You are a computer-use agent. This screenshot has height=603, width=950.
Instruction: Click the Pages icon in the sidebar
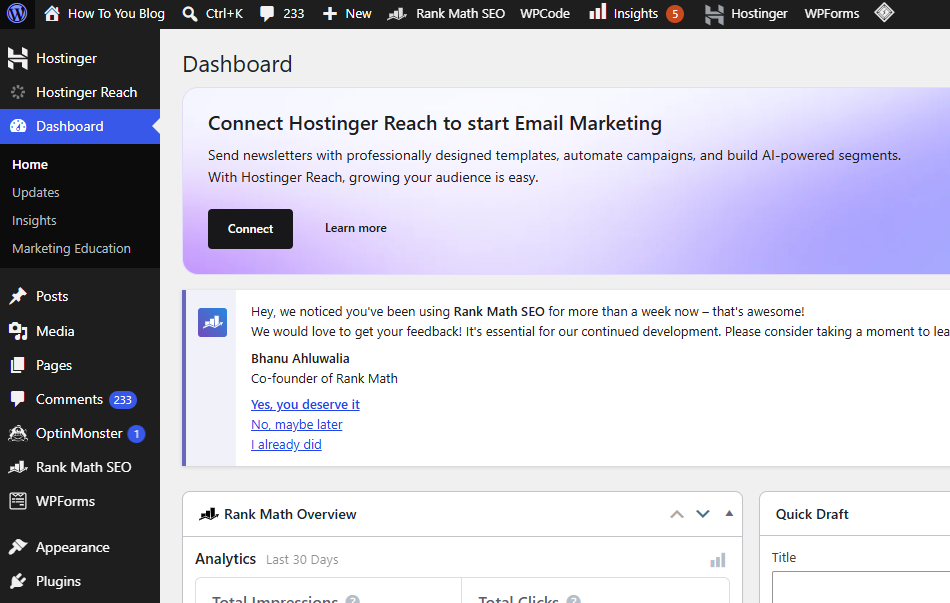point(18,365)
